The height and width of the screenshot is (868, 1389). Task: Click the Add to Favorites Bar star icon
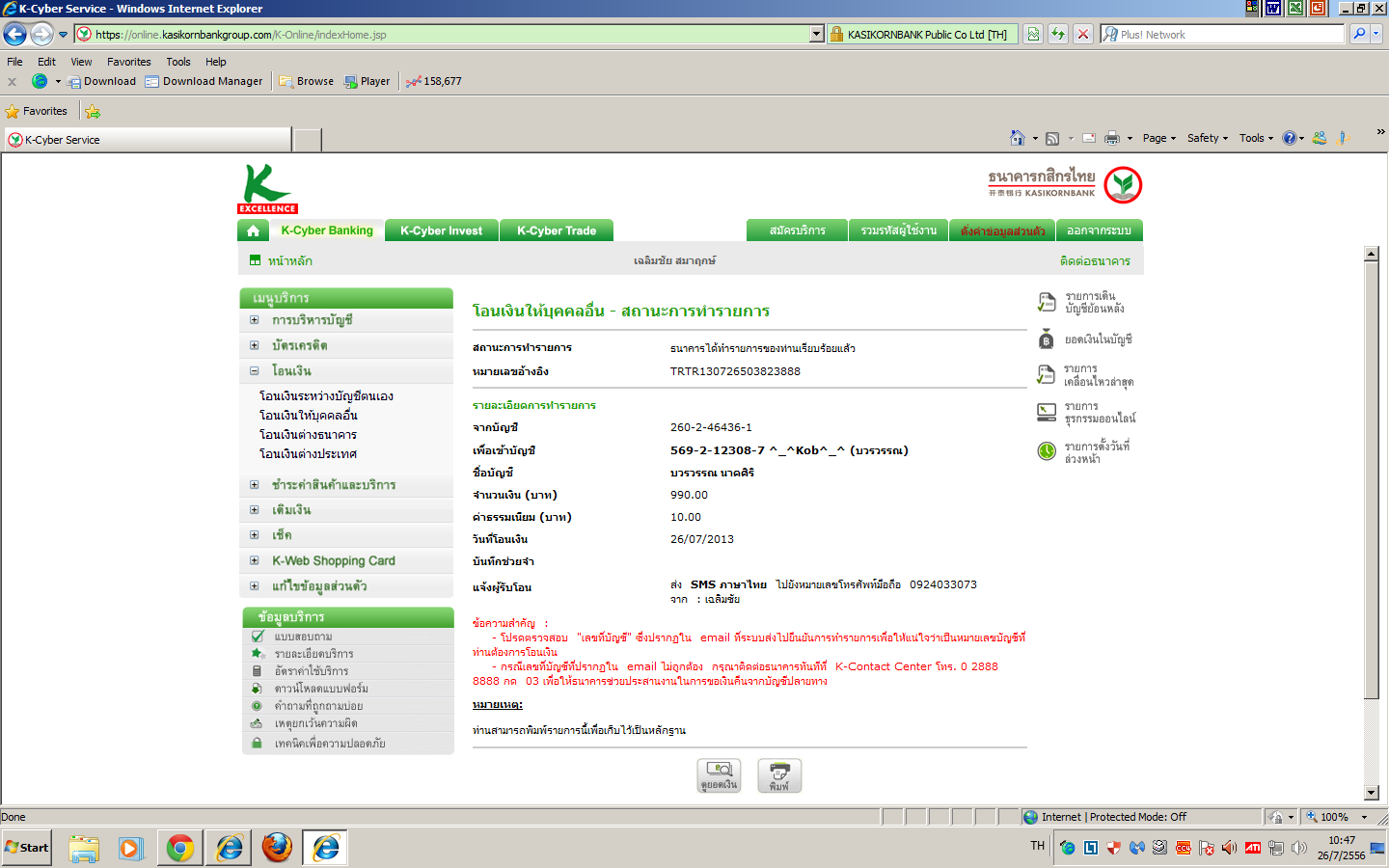(93, 111)
